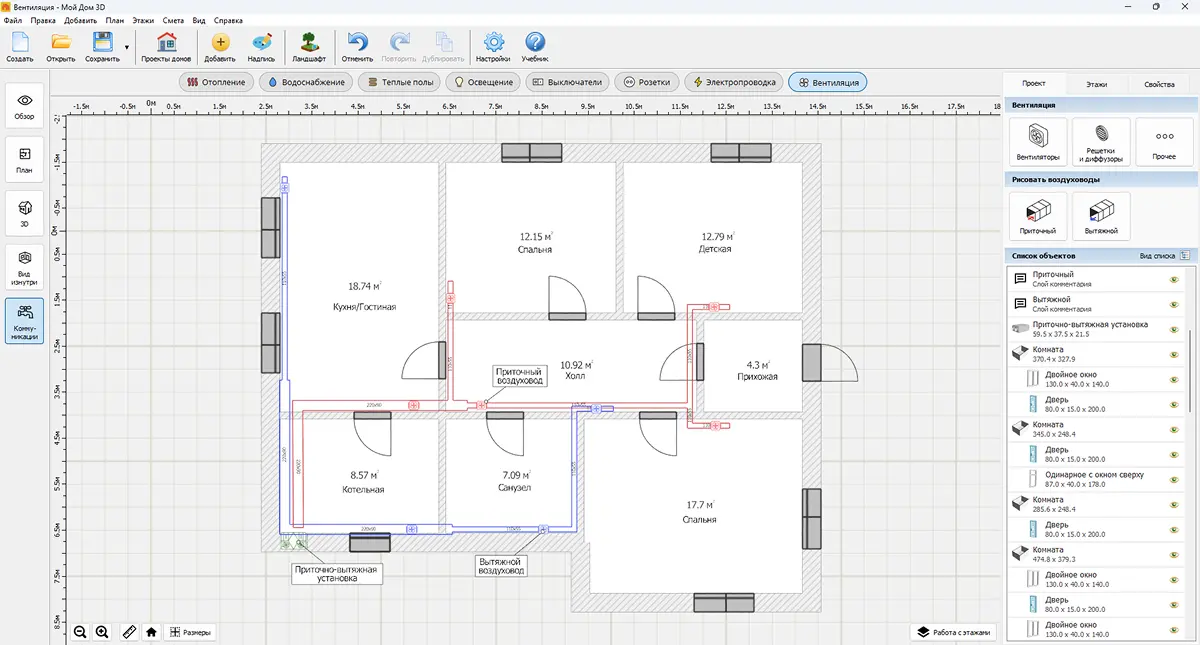Select Электропроводка layer button
The width and height of the screenshot is (1200, 645).
click(734, 82)
